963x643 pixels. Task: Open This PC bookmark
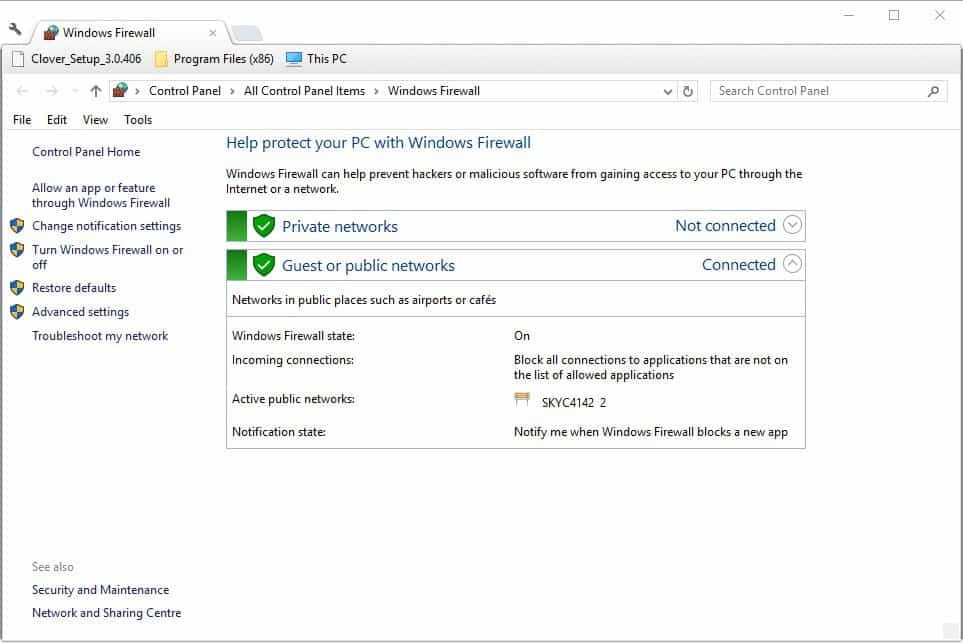click(x=316, y=59)
